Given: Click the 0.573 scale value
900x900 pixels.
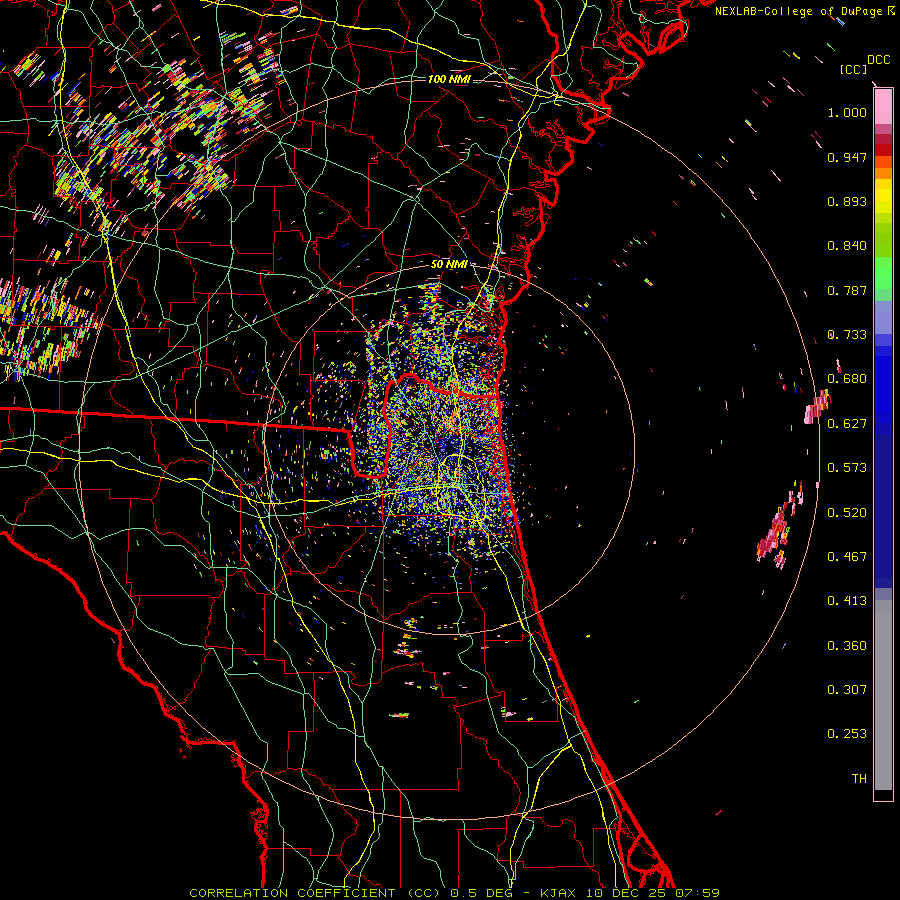Looking at the screenshot, I should tap(847, 468).
